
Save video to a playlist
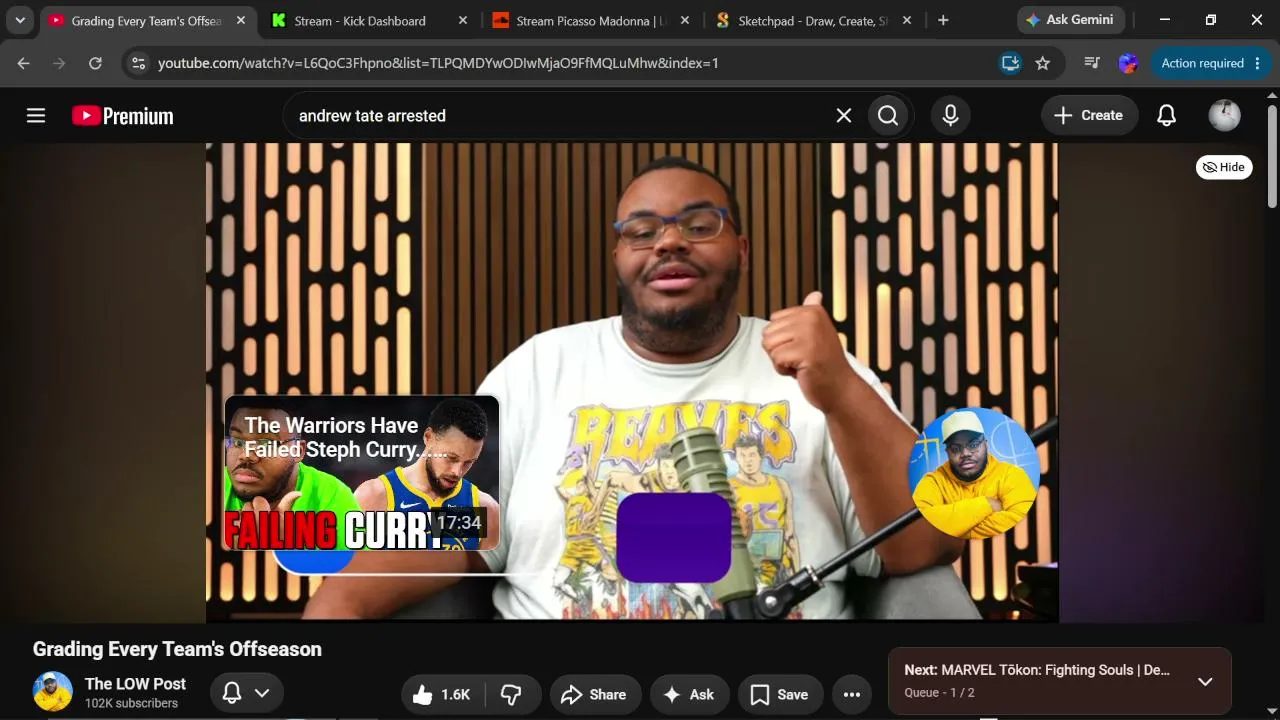coord(780,695)
